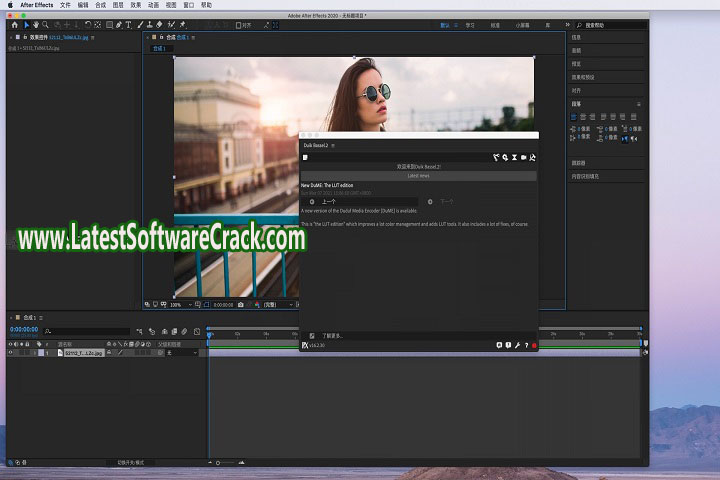The height and width of the screenshot is (480, 720).
Task: Go to the Home screen icon
Action: tap(15, 25)
